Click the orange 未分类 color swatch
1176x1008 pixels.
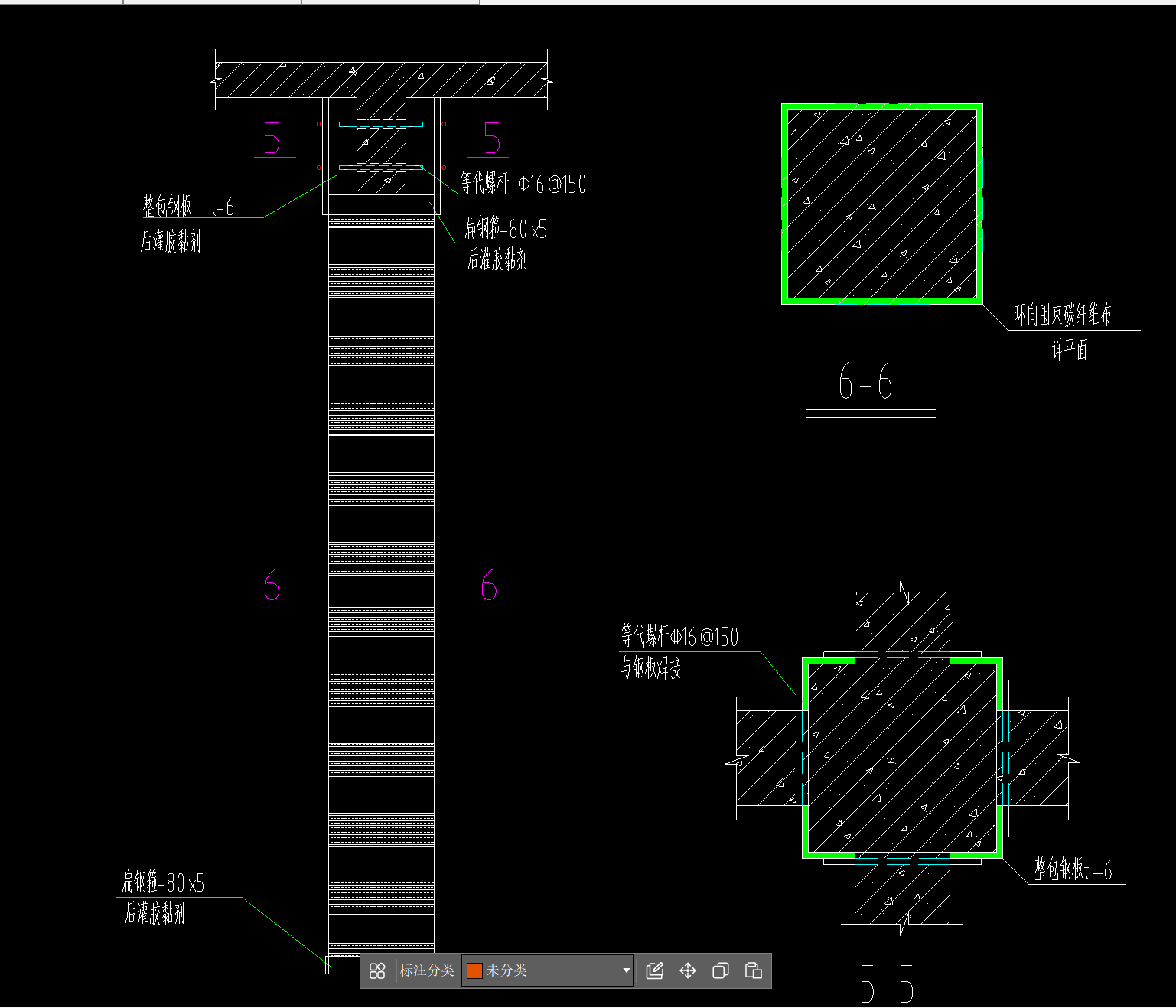point(474,970)
